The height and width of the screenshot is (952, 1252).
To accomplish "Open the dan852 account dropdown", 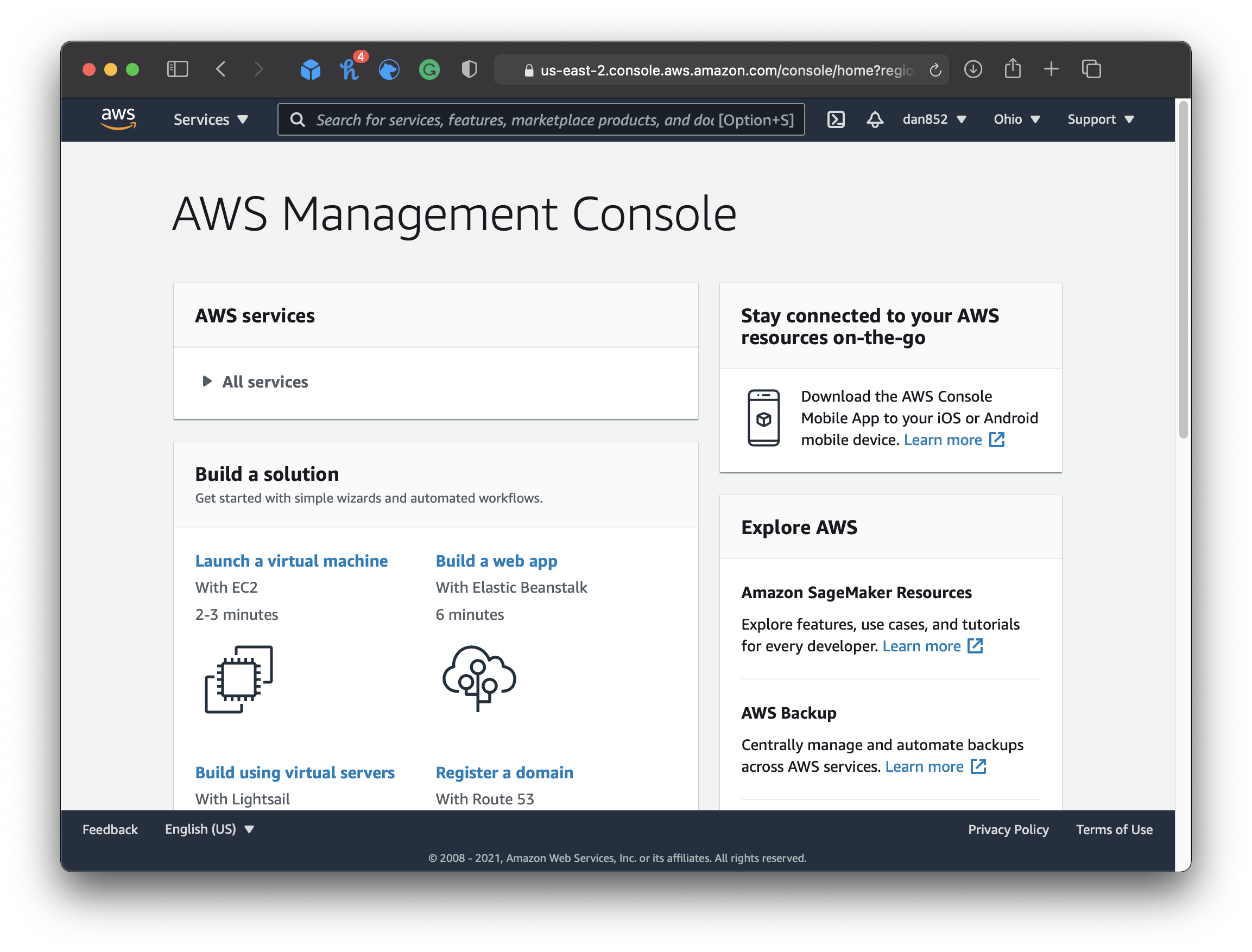I will tap(934, 119).
